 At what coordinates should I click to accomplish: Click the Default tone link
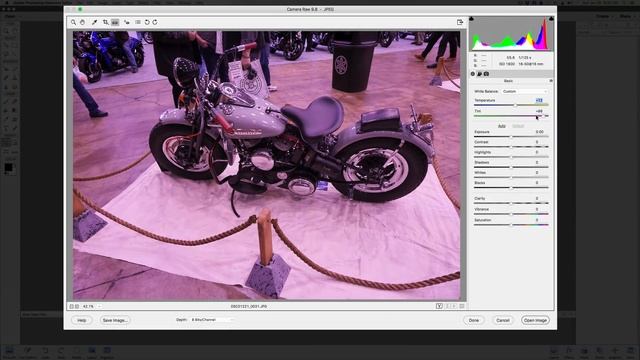tap(518, 126)
